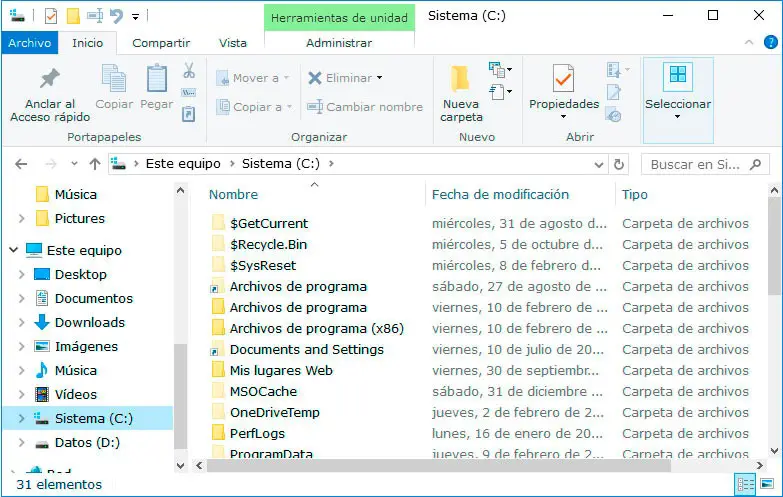Click the Copiar ribbon button
Viewport: 783px width, 497px height.
tap(114, 87)
